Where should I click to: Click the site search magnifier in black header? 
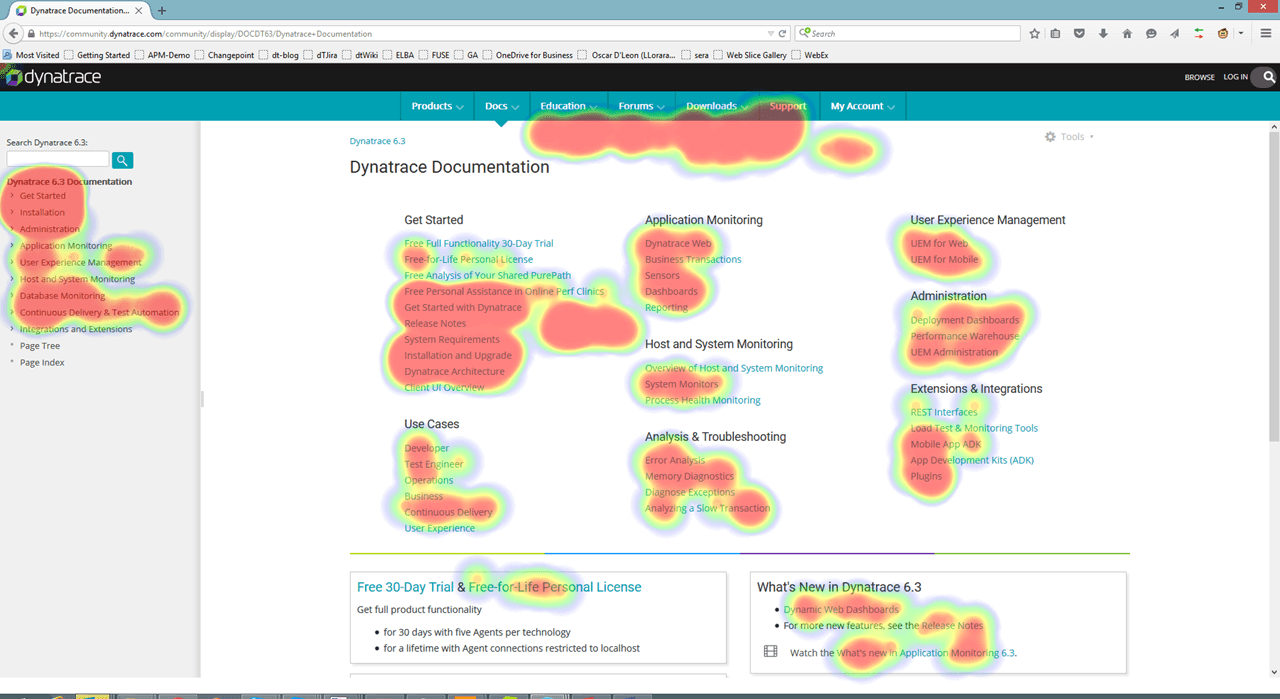click(x=1269, y=77)
